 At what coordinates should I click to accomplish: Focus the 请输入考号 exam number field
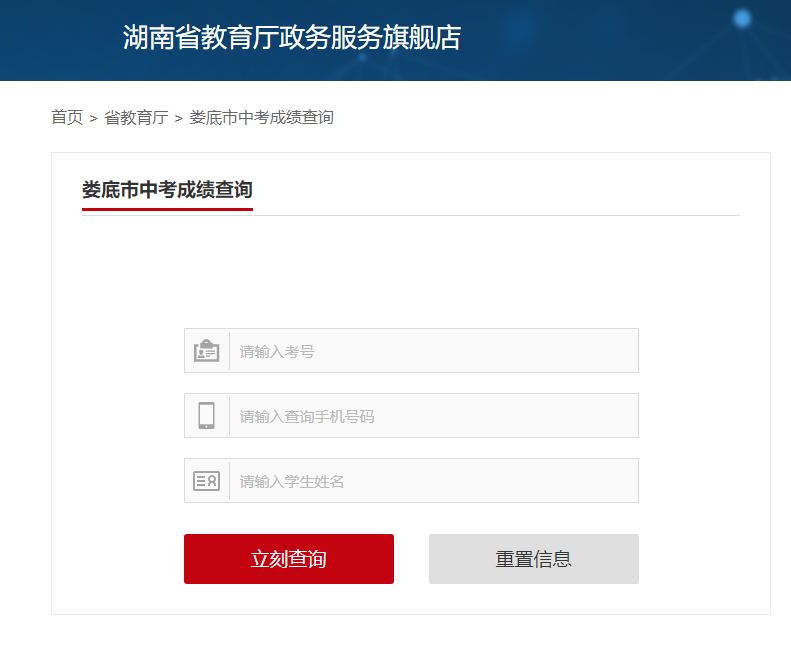click(x=433, y=351)
